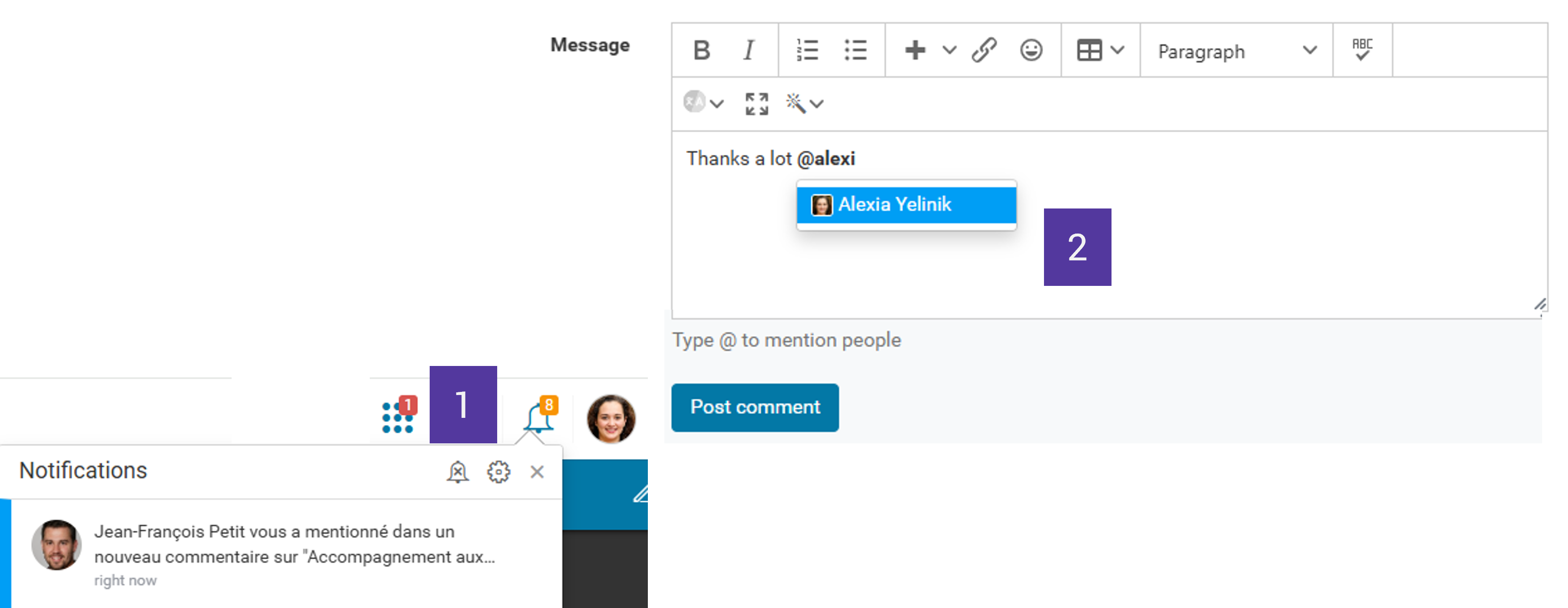Insert a bulleted list
1568x608 pixels.
pyautogui.click(x=855, y=51)
